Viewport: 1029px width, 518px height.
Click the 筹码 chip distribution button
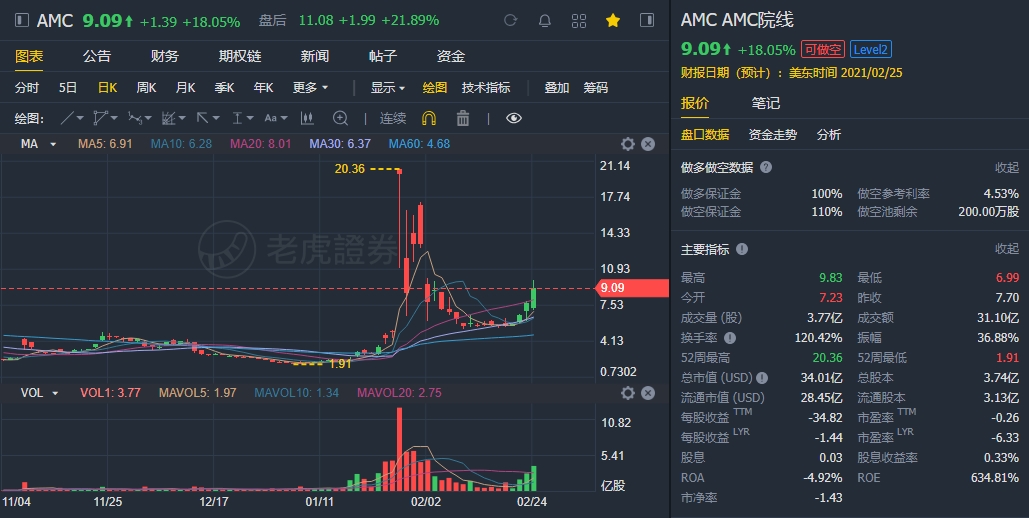point(596,87)
